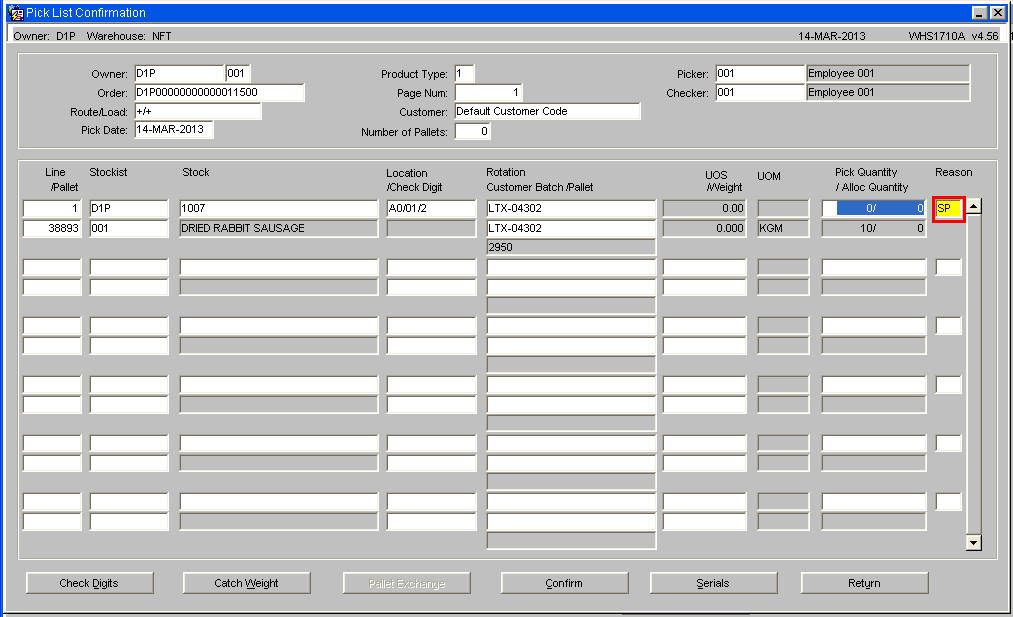Viewport: 1013px width, 617px height.
Task: Select the highlighted Pick Quantity field
Action: click(873, 209)
